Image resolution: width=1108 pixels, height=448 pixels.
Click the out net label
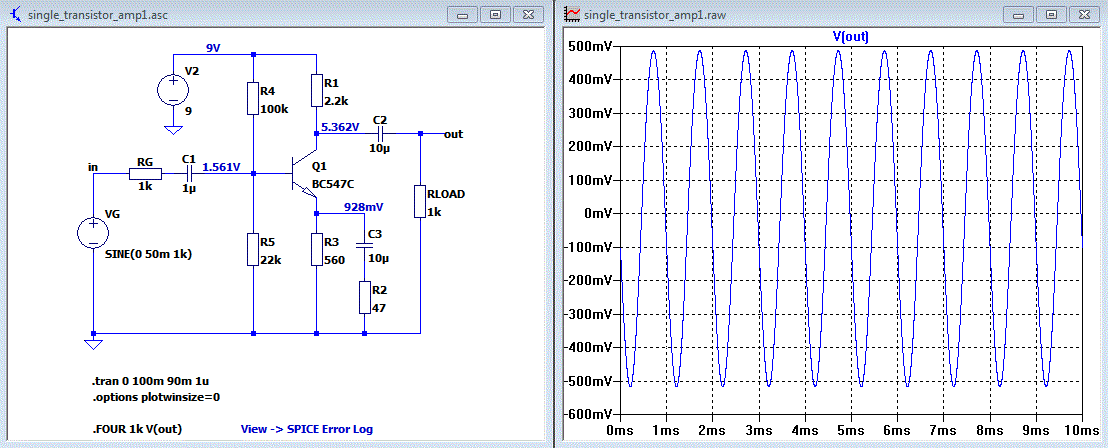click(453, 134)
